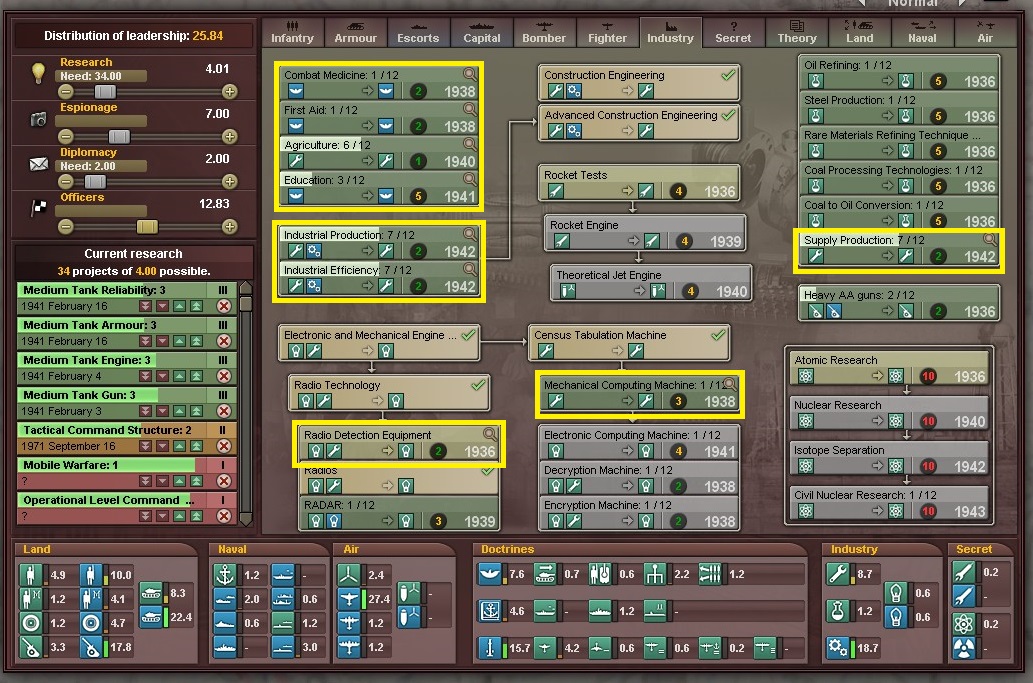Viewport: 1033px width, 683px height.
Task: Switch to the Armour tab
Action: tap(355, 32)
